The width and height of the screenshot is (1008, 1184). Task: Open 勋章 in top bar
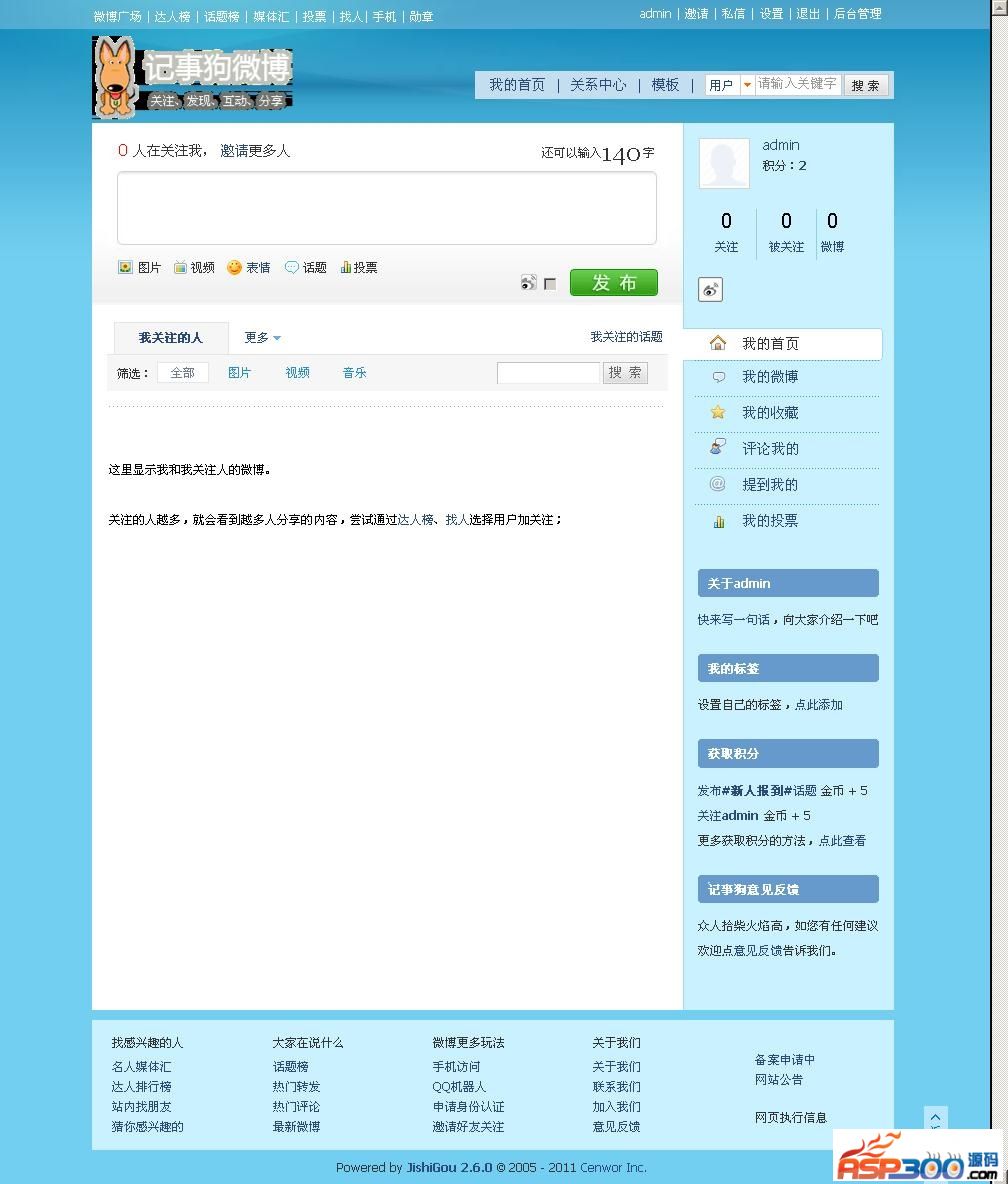[x=421, y=17]
